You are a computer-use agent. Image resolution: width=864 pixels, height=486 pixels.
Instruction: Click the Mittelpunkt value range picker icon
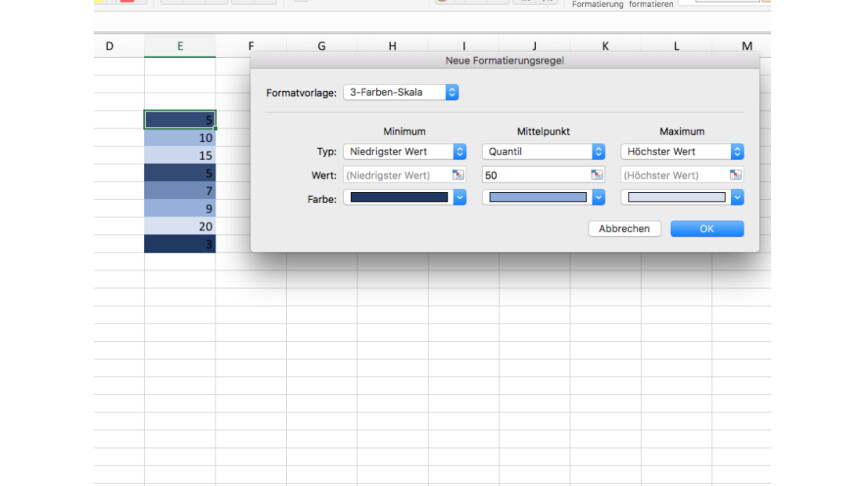pos(597,174)
